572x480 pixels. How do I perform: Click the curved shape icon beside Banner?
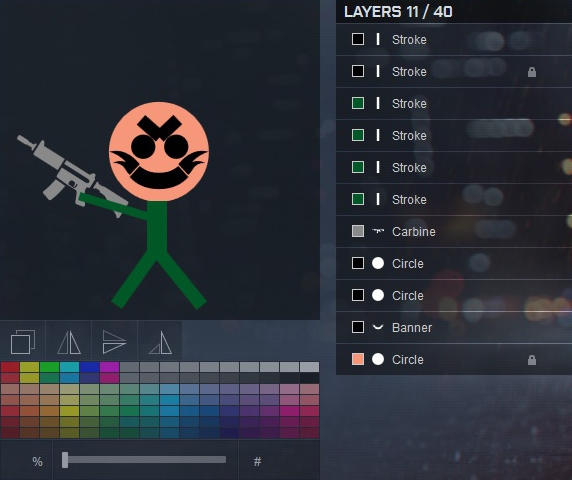pyautogui.click(x=378, y=327)
